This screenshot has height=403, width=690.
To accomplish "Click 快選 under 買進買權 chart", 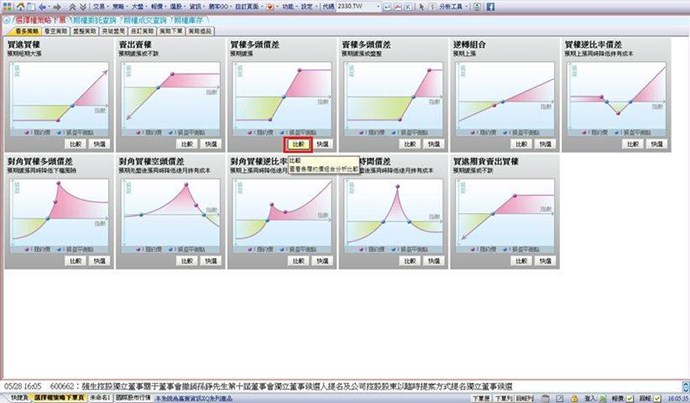I will (x=98, y=144).
